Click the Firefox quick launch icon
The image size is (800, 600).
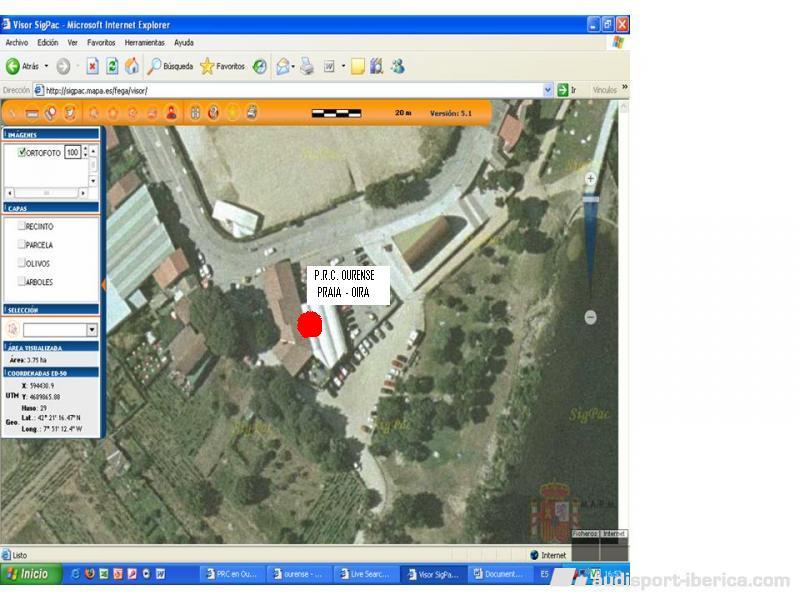pyautogui.click(x=89, y=574)
